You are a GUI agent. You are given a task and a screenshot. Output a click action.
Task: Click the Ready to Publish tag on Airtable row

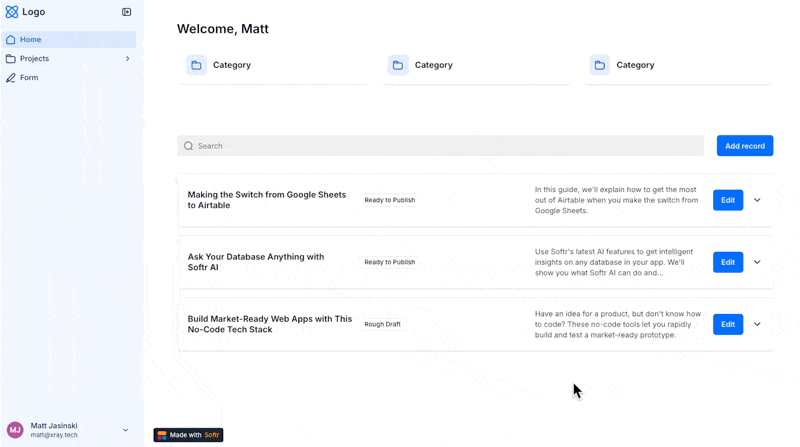point(390,200)
